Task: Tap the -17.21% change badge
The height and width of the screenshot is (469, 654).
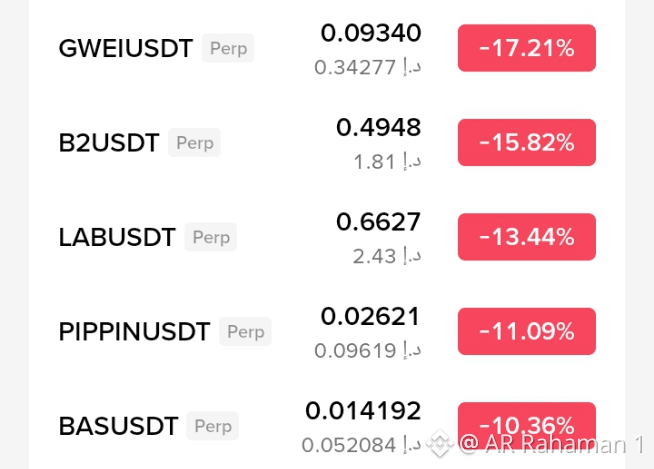Action: 527,48
